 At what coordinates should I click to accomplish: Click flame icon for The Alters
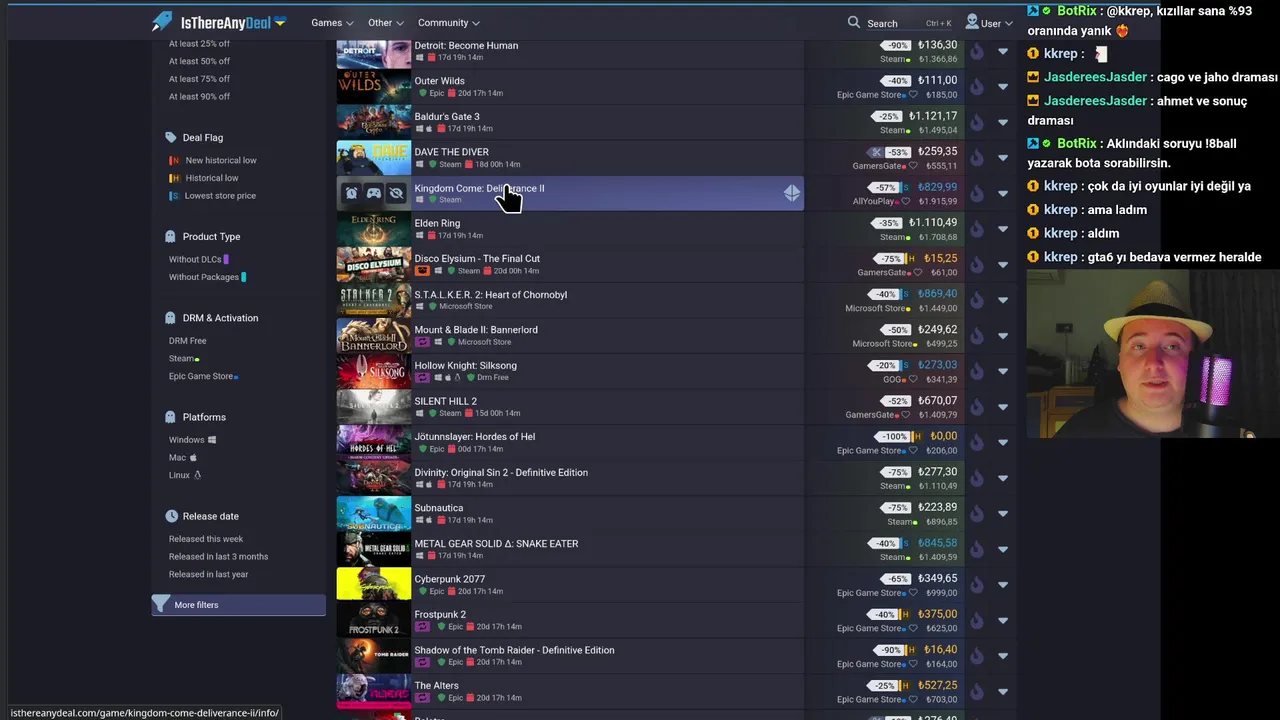(x=976, y=692)
